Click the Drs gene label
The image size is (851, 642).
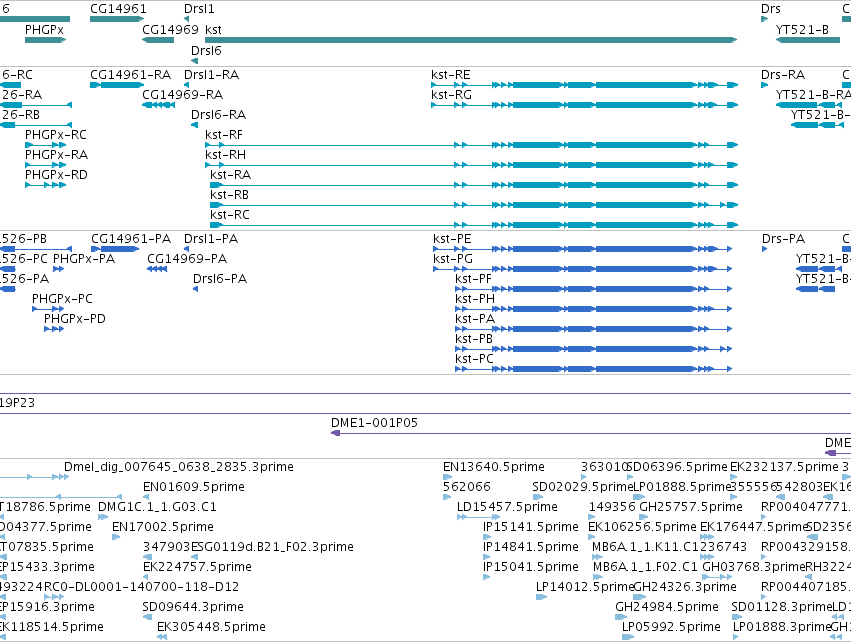[771, 9]
